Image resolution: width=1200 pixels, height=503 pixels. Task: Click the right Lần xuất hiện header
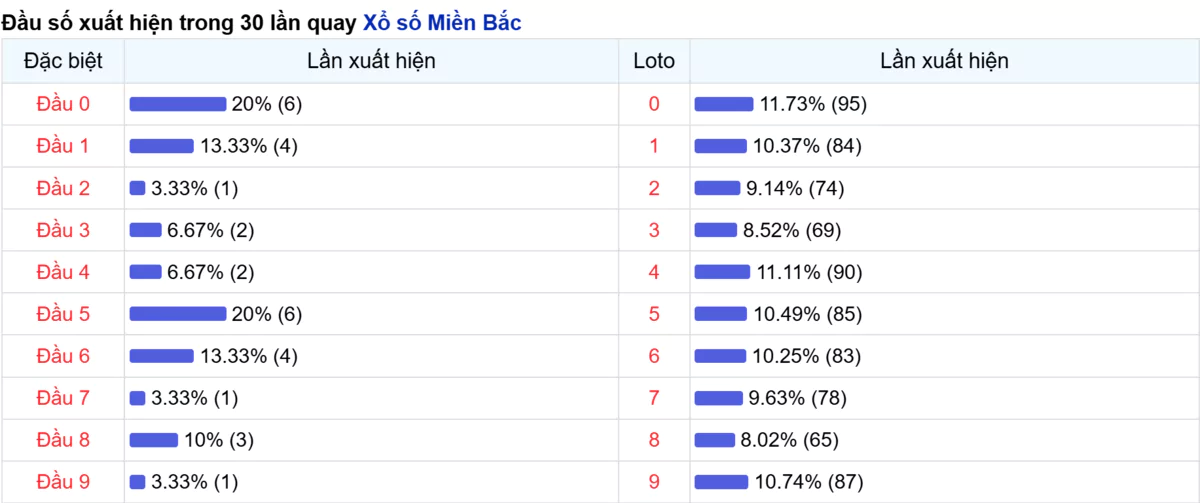(944, 61)
